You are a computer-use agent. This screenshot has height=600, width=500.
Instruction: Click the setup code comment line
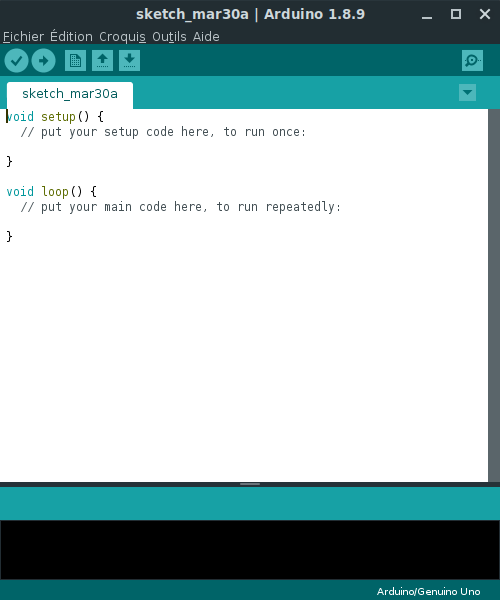[163, 132]
